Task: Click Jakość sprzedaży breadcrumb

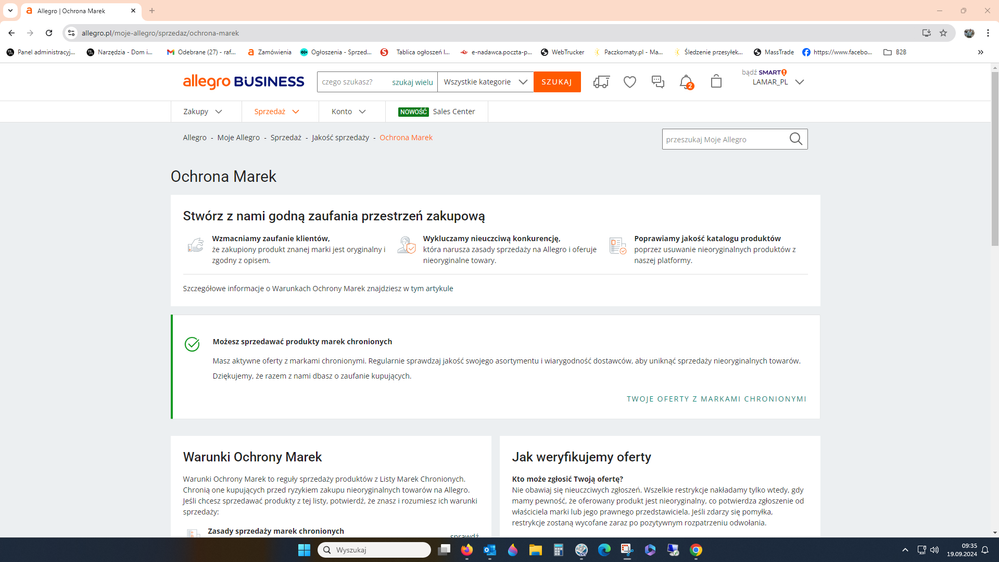Action: tap(340, 137)
